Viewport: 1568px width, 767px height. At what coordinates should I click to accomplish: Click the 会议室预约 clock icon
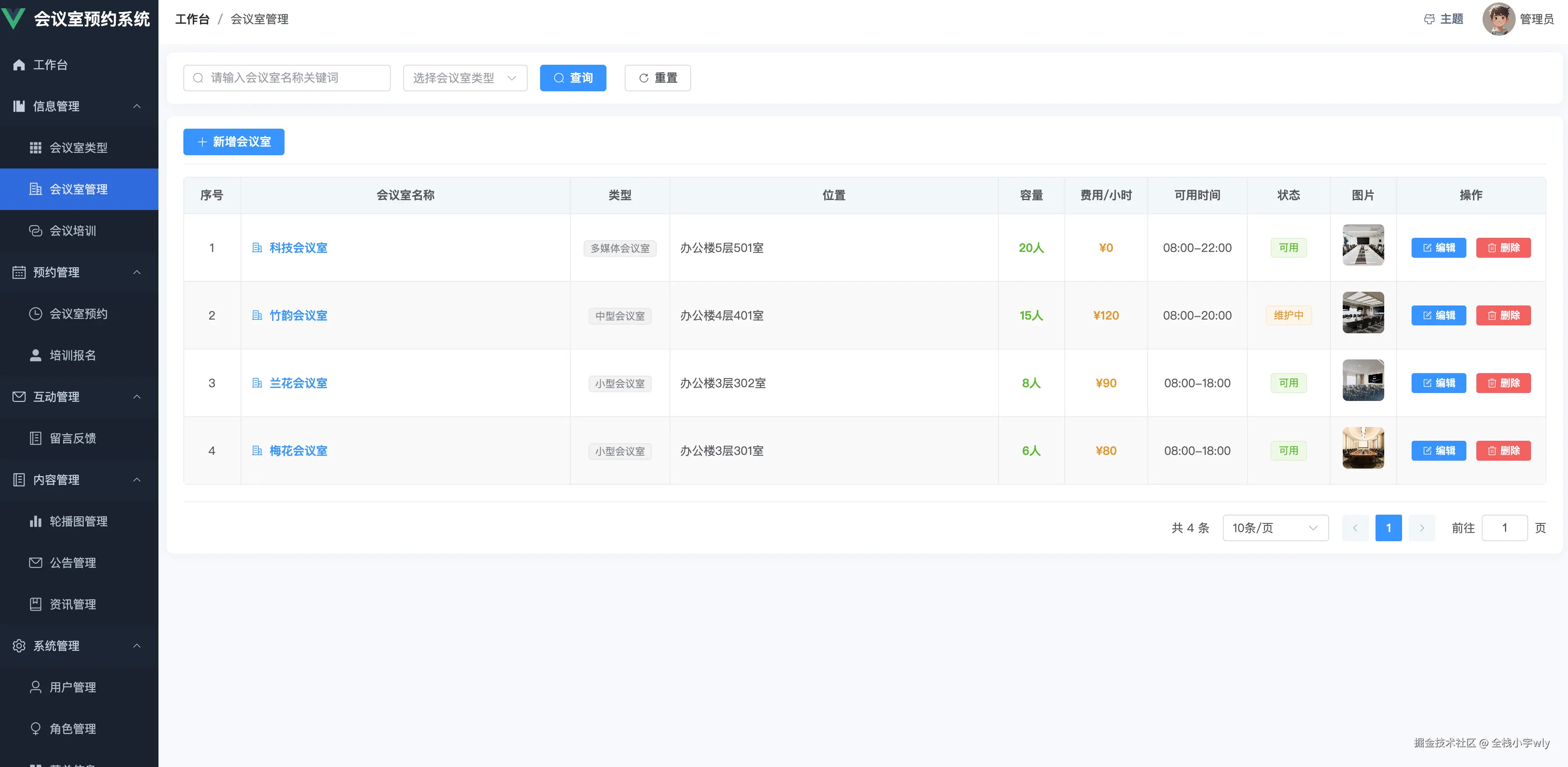(x=35, y=314)
